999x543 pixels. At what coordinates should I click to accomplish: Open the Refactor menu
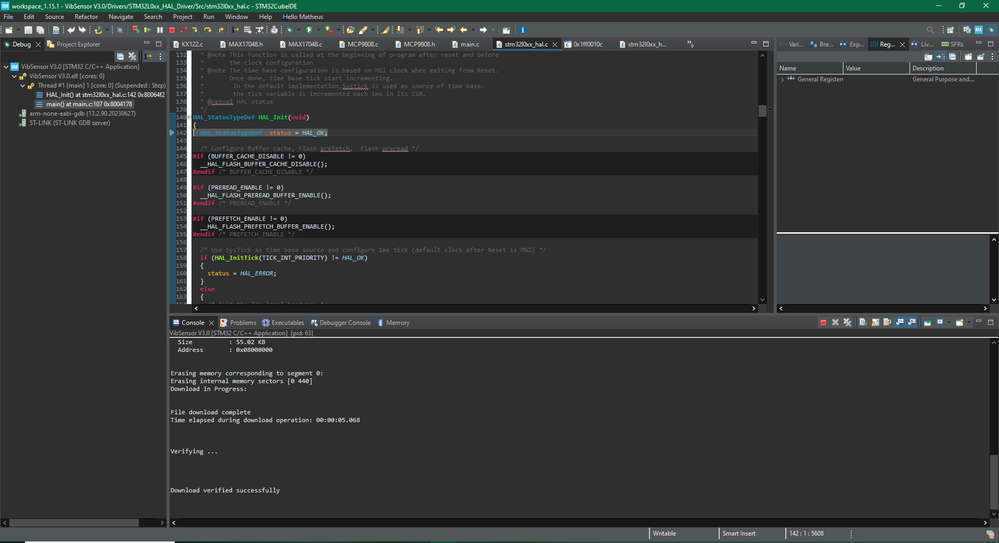[x=86, y=17]
